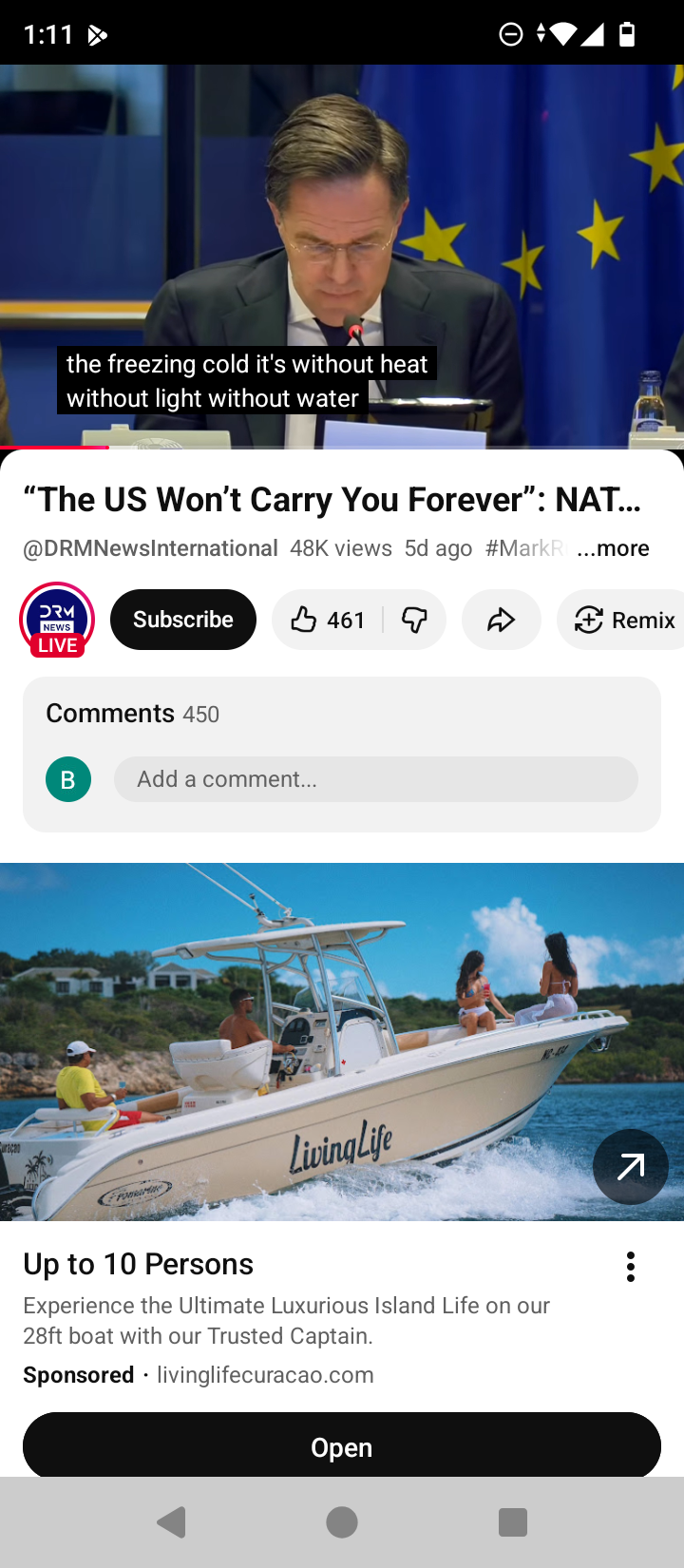Screen dimensions: 684x1568
Task: Open the Living Life Curacao ad
Action: point(342,1446)
